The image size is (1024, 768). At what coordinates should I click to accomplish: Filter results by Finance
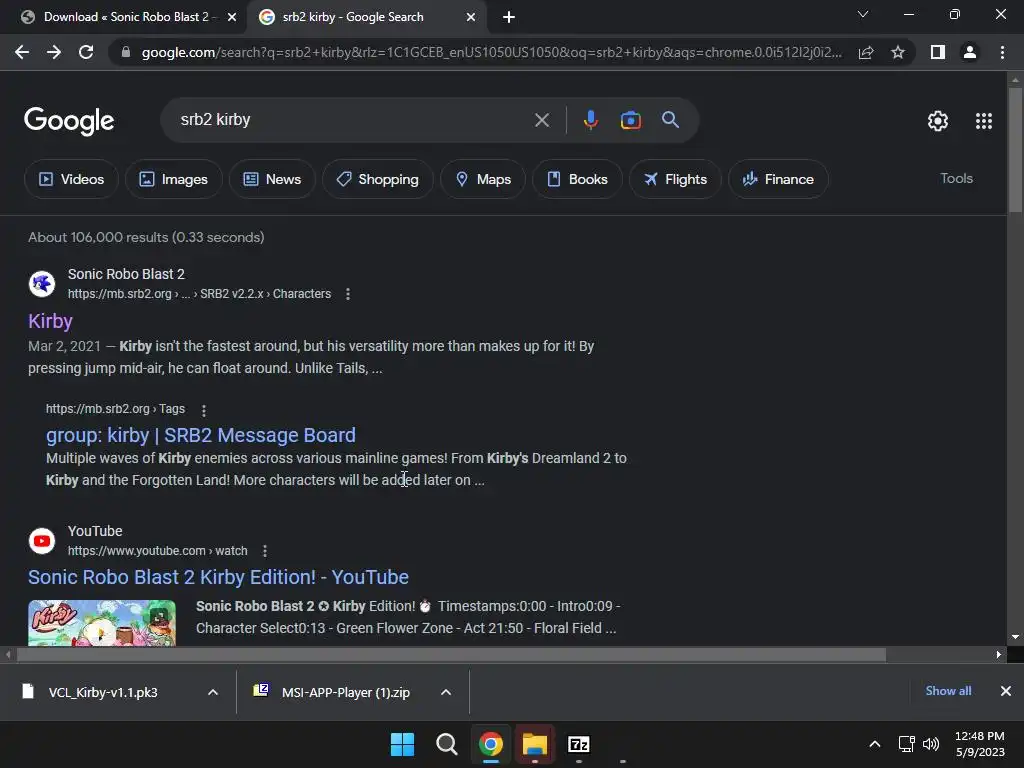[x=778, y=179]
